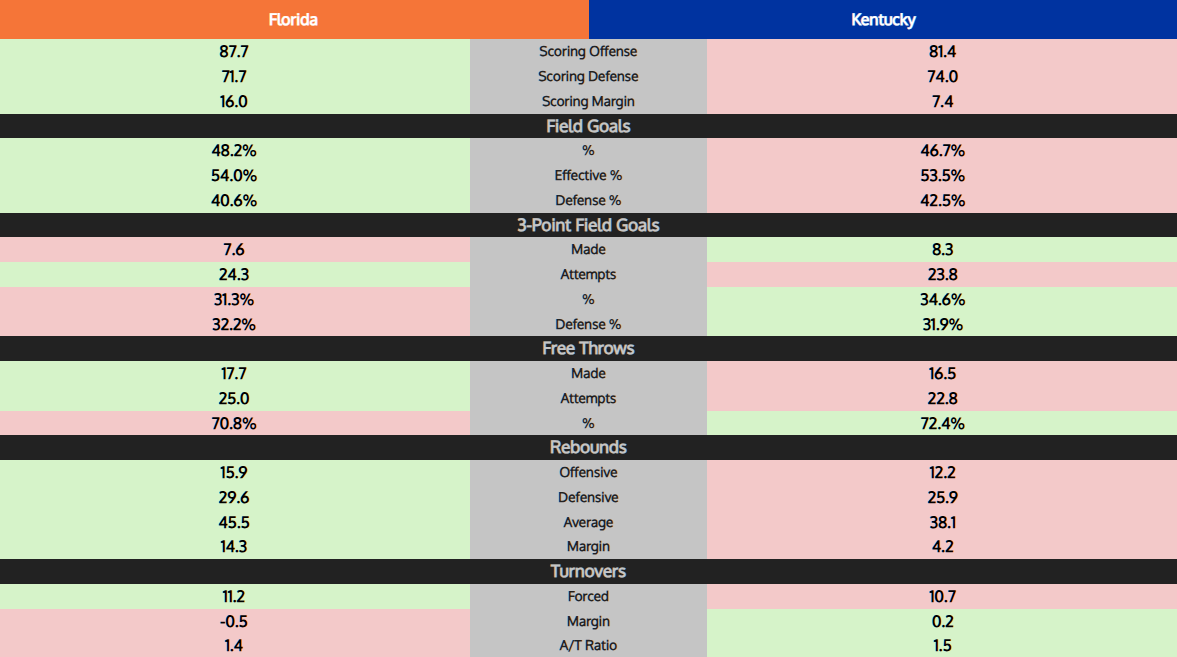The width and height of the screenshot is (1177, 657).
Task: Click the Scoring Defense row label
Action: coord(588,76)
